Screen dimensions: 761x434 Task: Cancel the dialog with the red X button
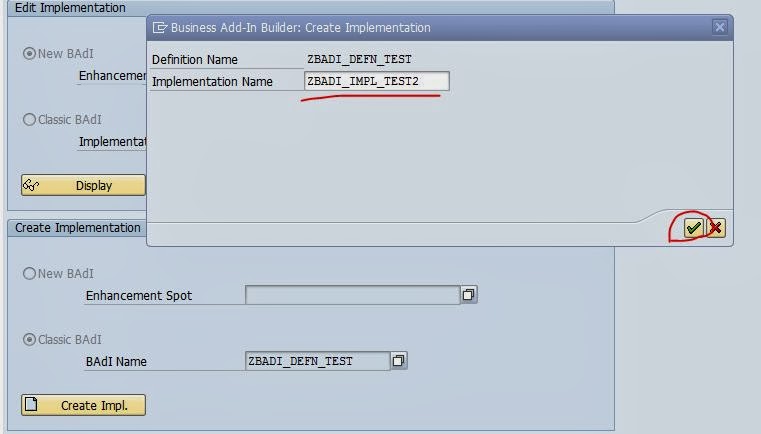715,228
